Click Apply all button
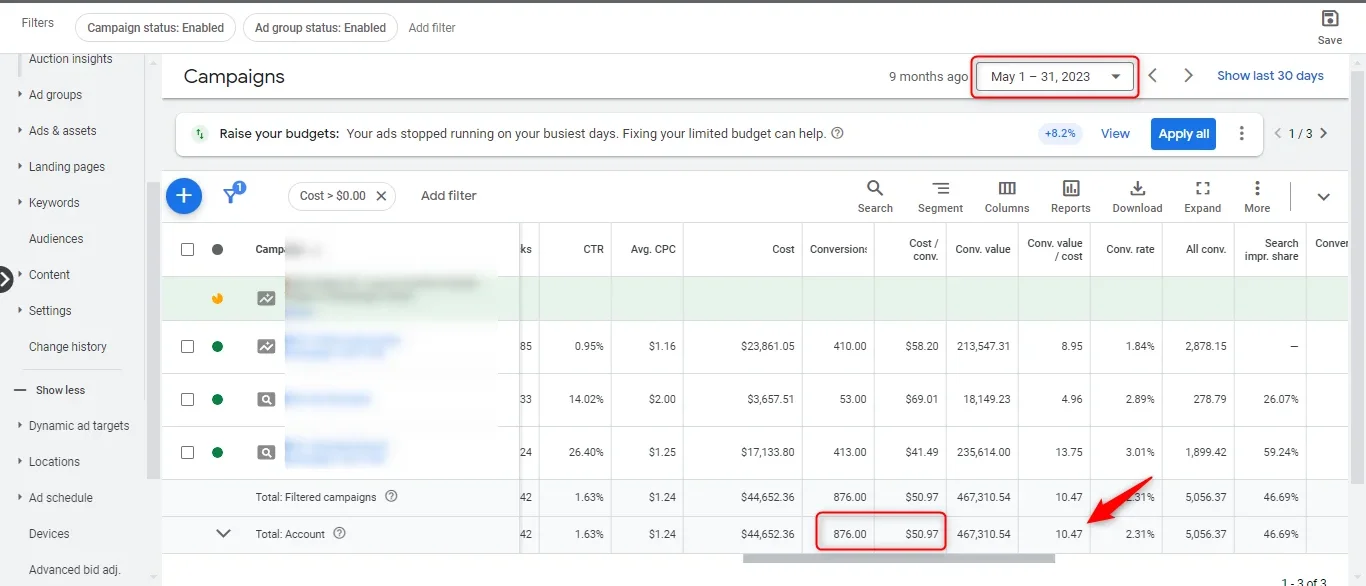Image resolution: width=1366 pixels, height=586 pixels. pos(1184,134)
